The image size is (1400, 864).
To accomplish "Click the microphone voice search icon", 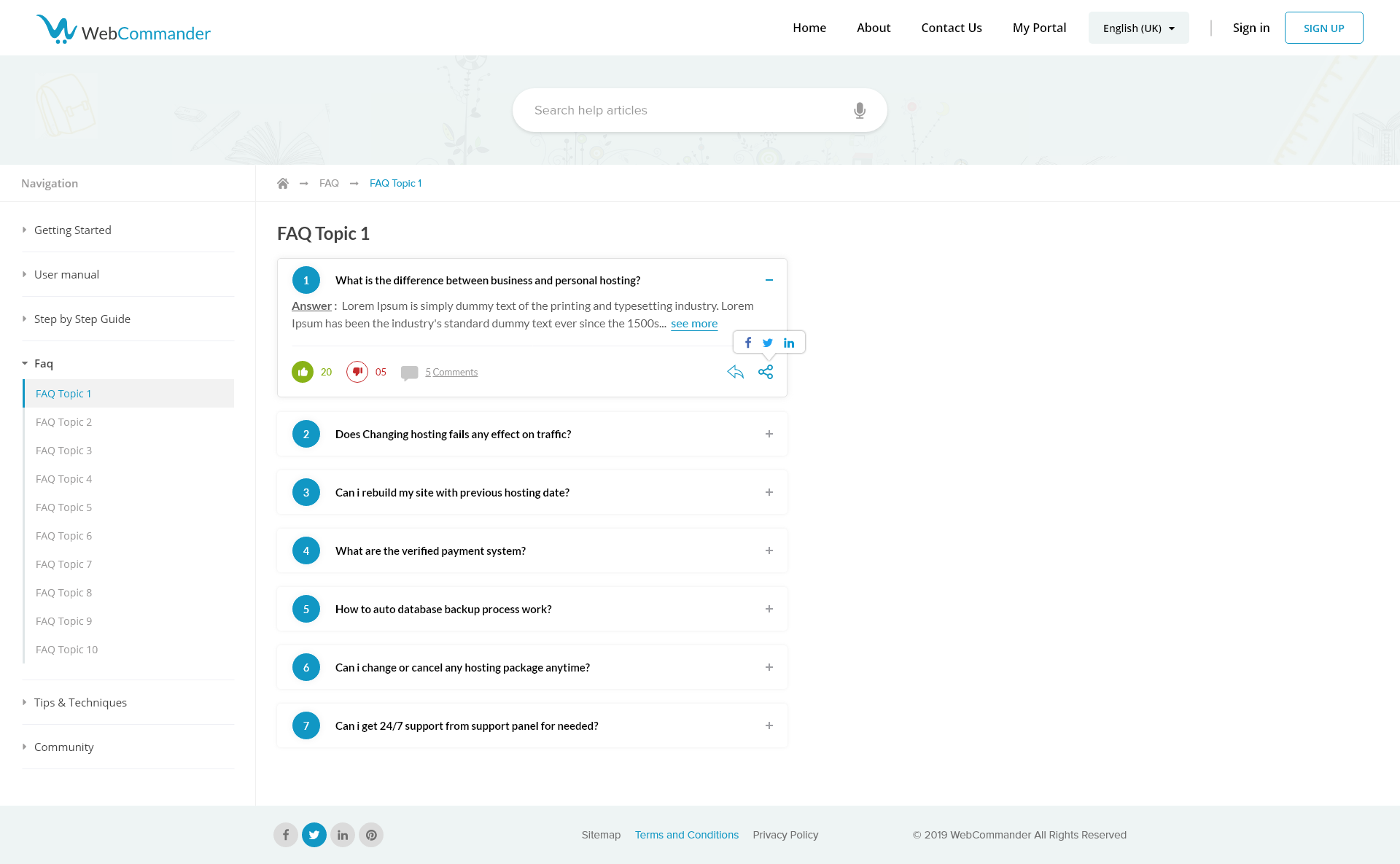I will pyautogui.click(x=860, y=110).
